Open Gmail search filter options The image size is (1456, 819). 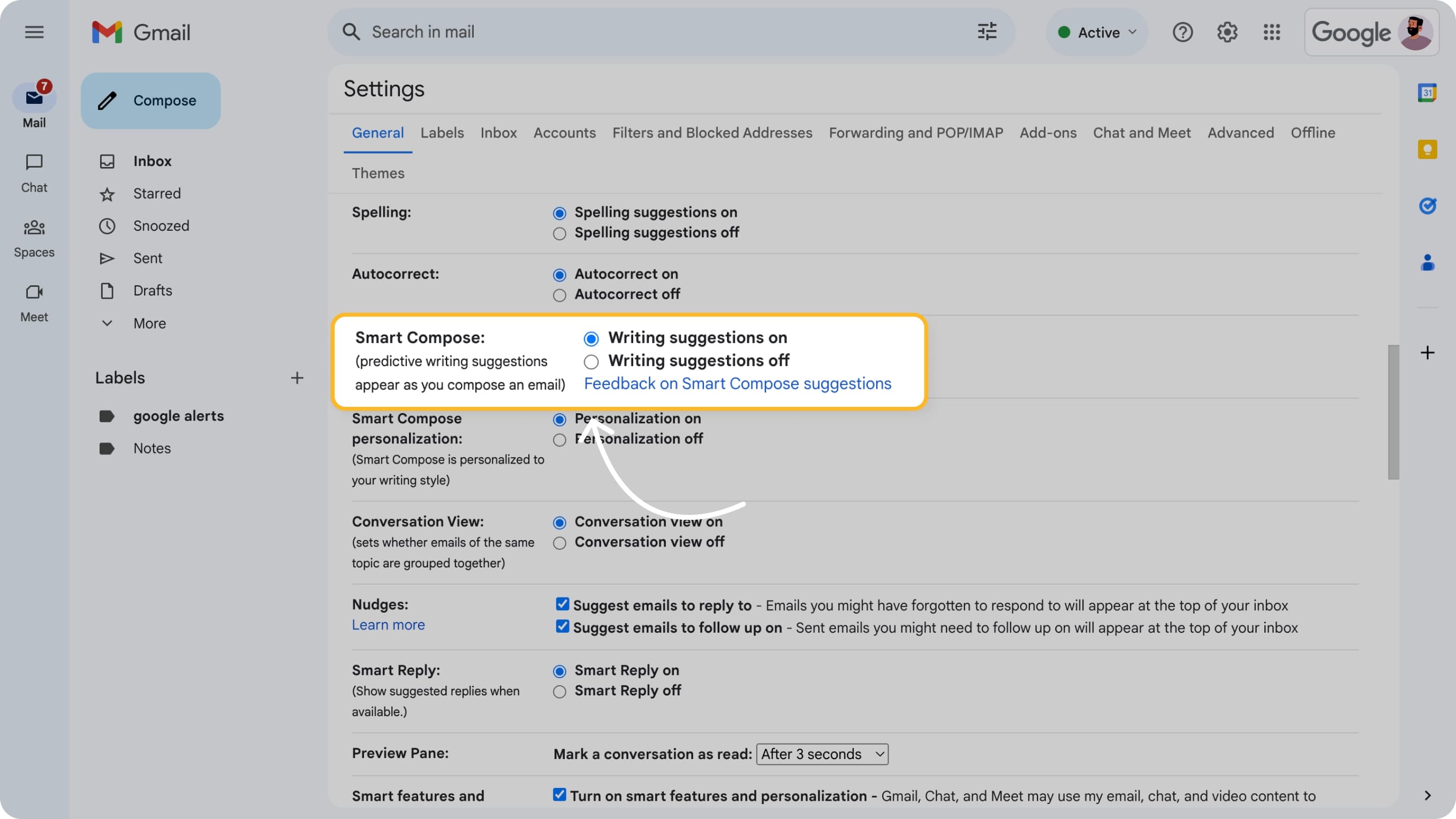(x=987, y=32)
